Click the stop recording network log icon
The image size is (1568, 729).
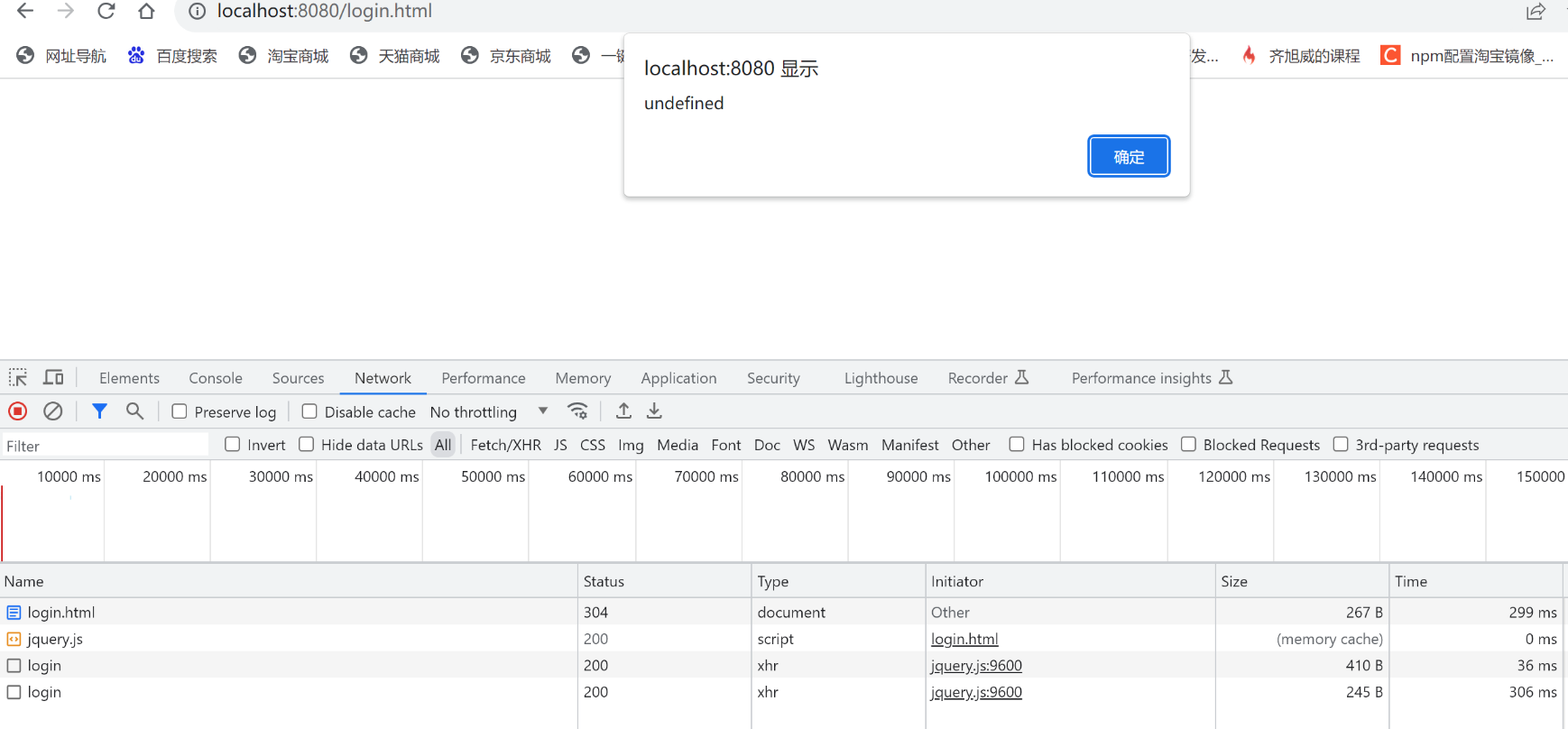click(x=17, y=411)
